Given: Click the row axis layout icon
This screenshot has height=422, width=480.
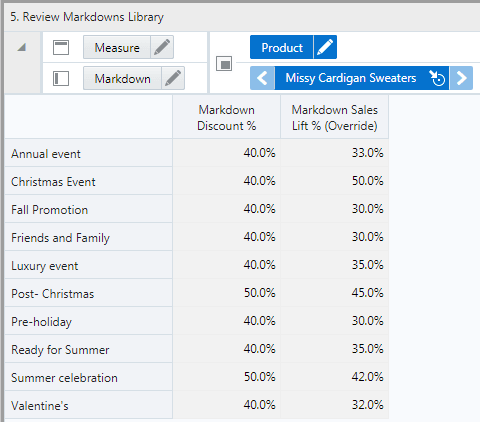Looking at the screenshot, I should 61,79.
